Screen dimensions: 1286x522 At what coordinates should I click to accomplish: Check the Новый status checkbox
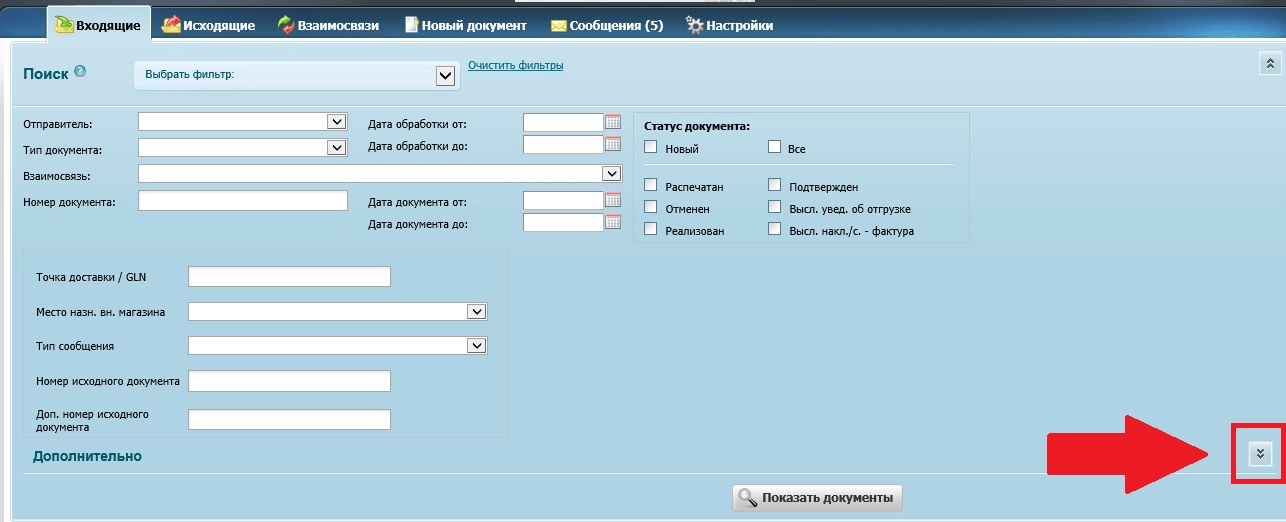[651, 147]
